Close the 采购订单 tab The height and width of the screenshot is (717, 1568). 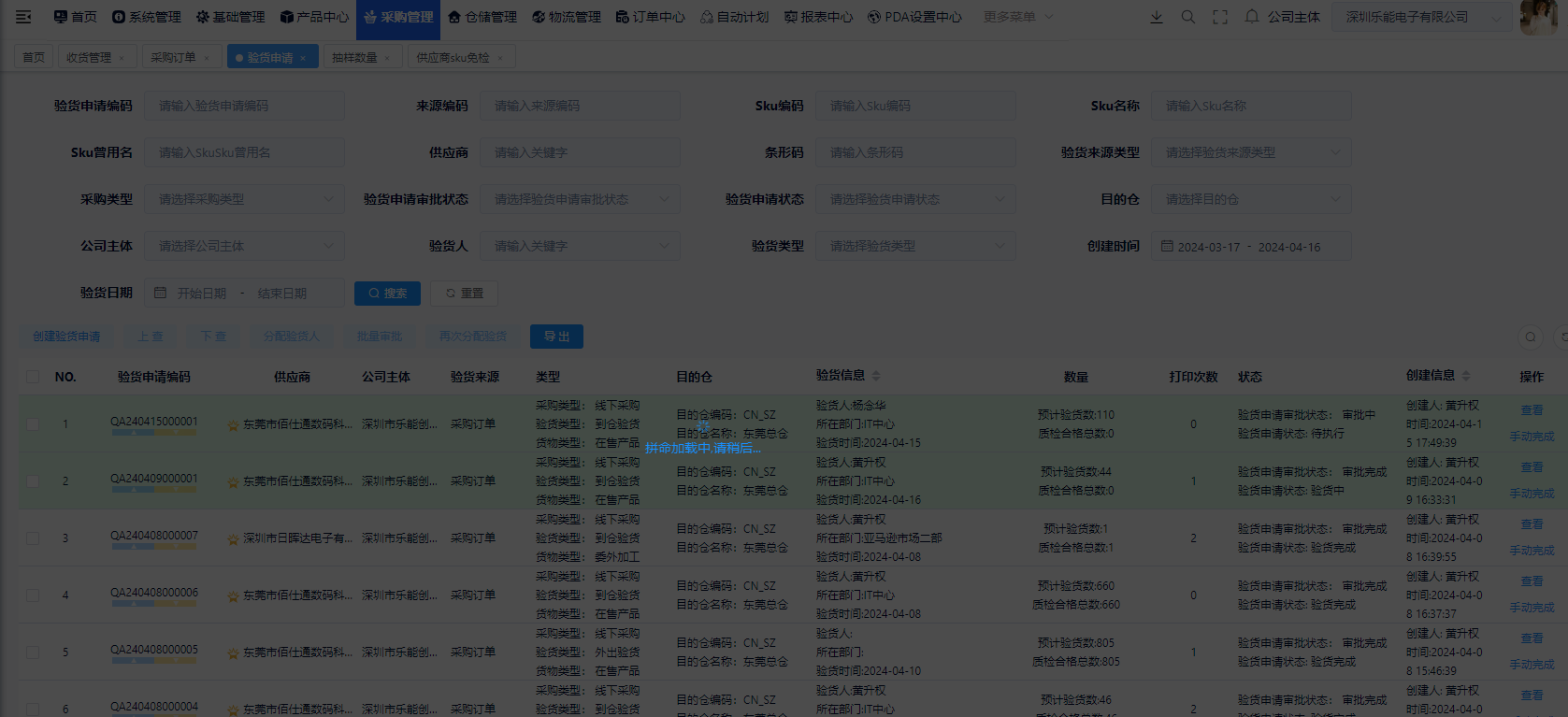coord(207,58)
